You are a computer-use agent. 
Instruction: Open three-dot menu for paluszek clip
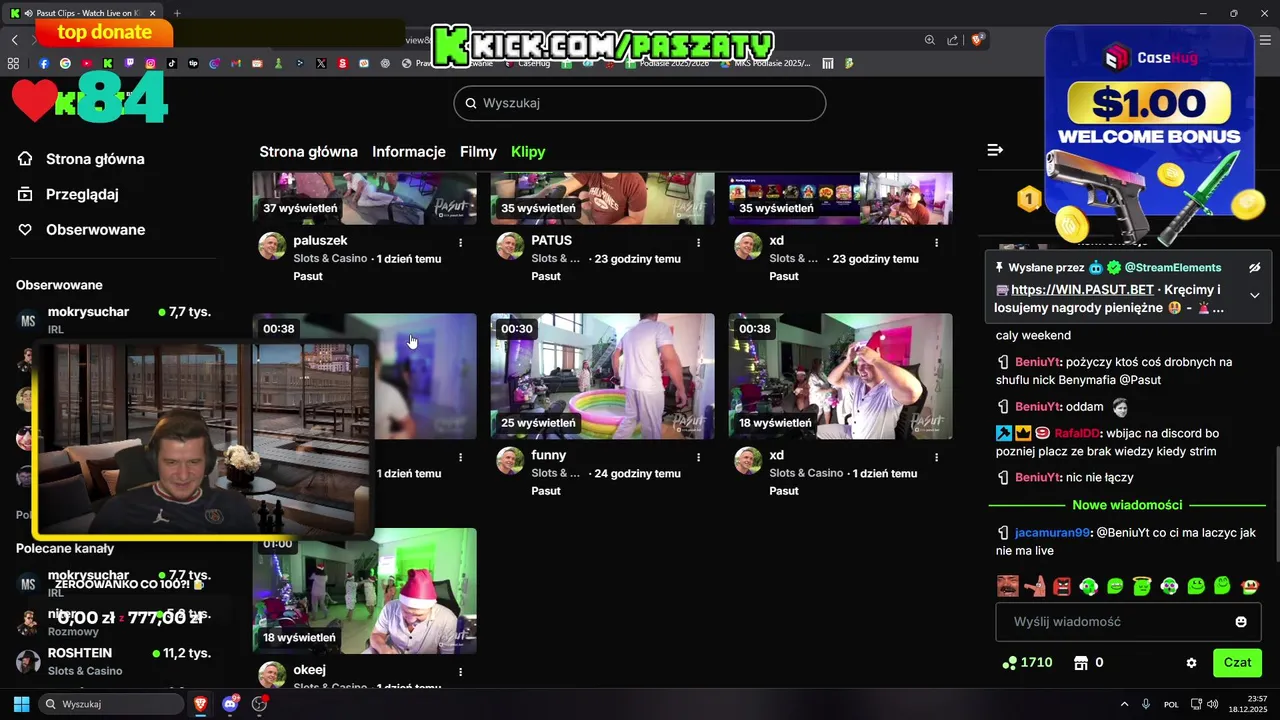[460, 242]
